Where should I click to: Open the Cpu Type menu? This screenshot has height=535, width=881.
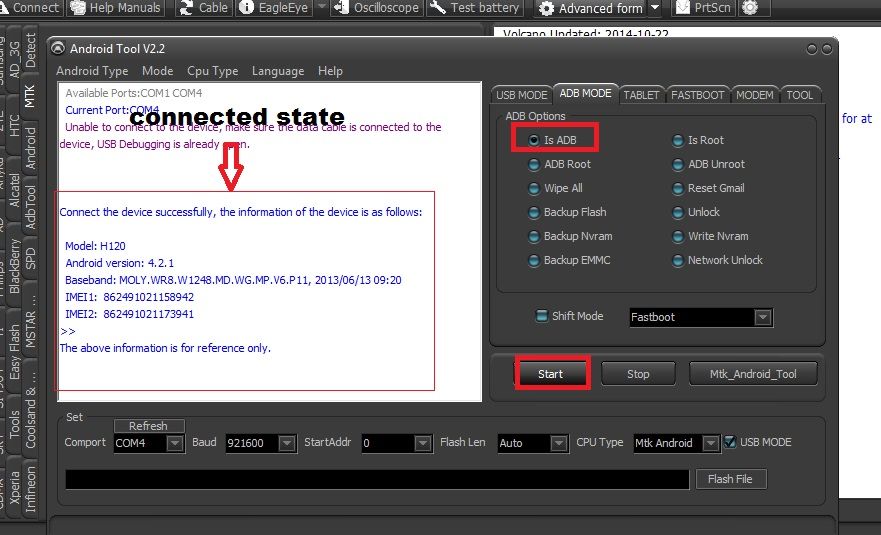click(x=212, y=71)
